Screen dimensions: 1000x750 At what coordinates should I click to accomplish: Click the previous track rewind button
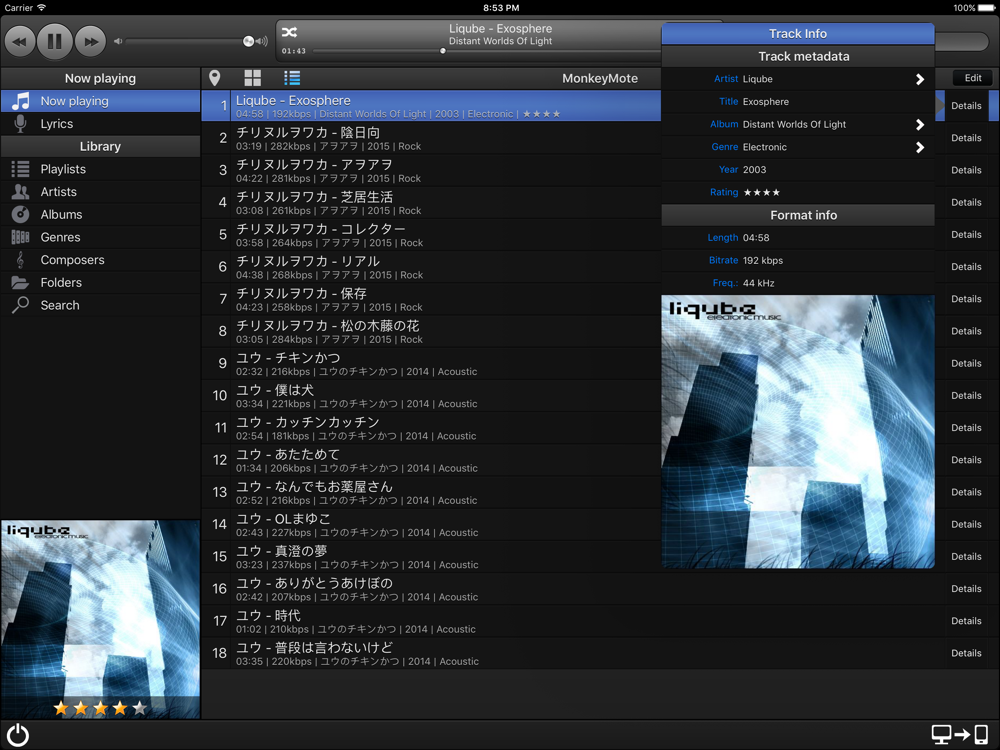click(x=20, y=41)
